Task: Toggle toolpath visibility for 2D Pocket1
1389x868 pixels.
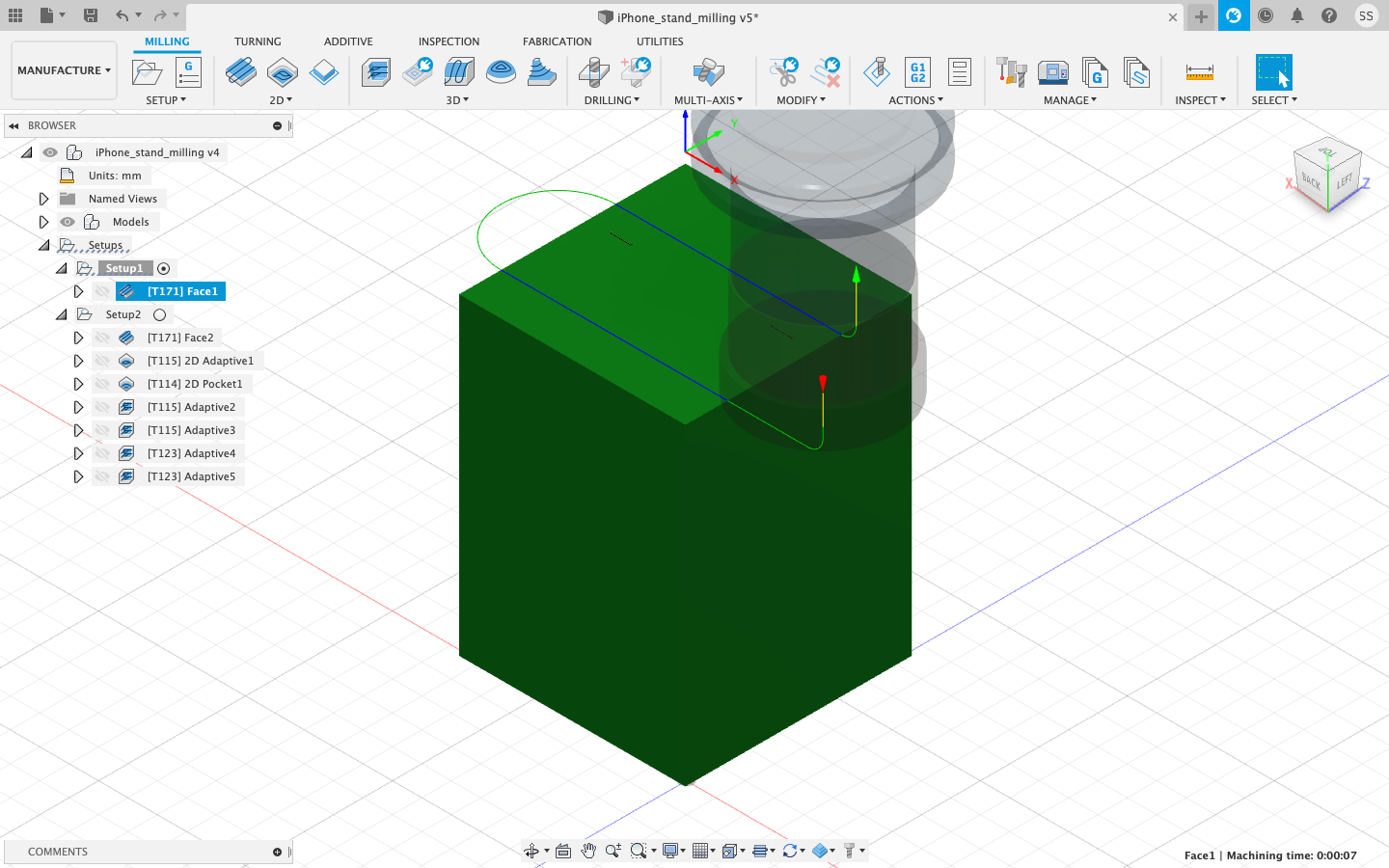Action: 102,384
